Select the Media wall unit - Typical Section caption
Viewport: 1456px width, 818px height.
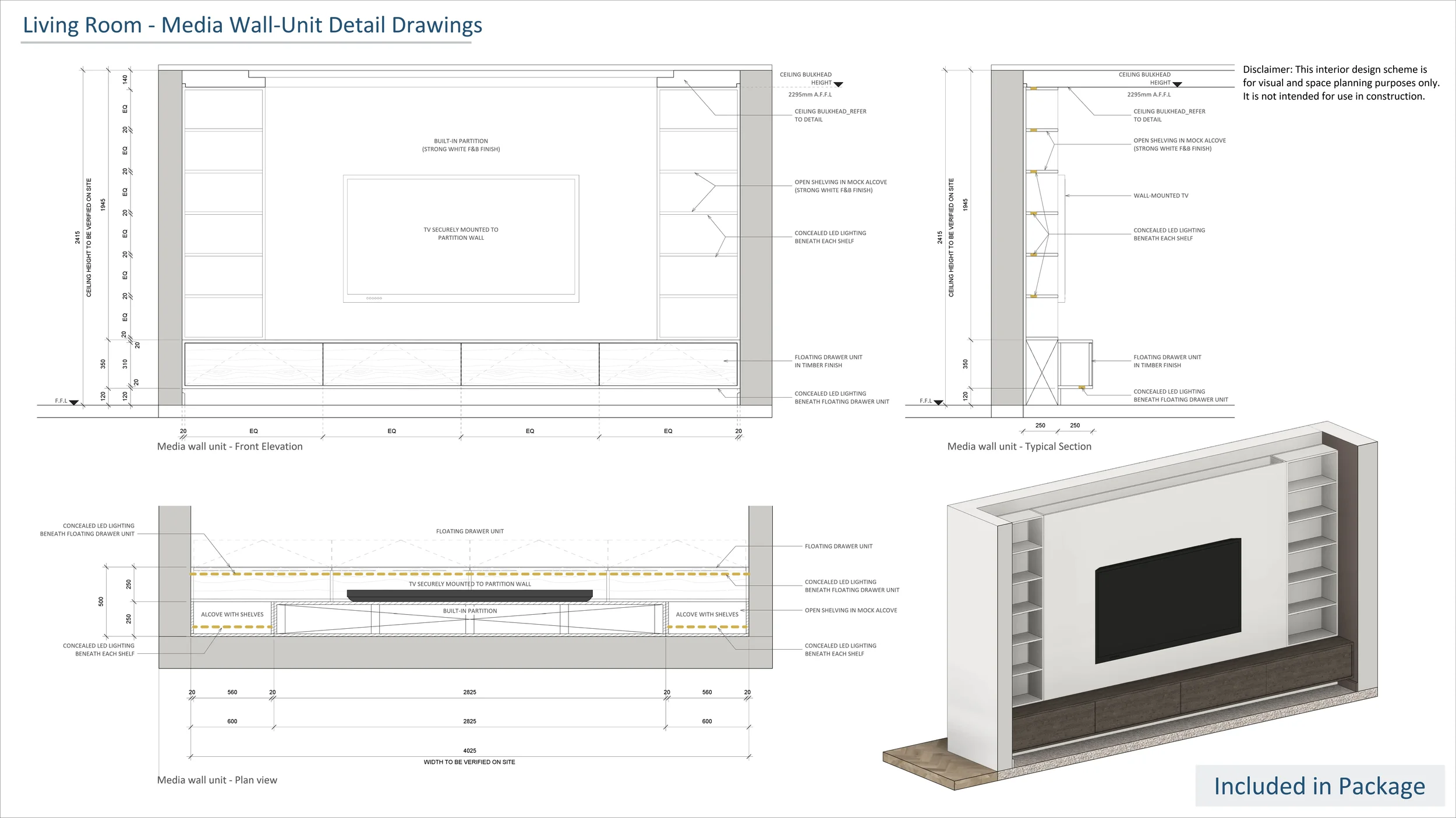(x=1019, y=447)
